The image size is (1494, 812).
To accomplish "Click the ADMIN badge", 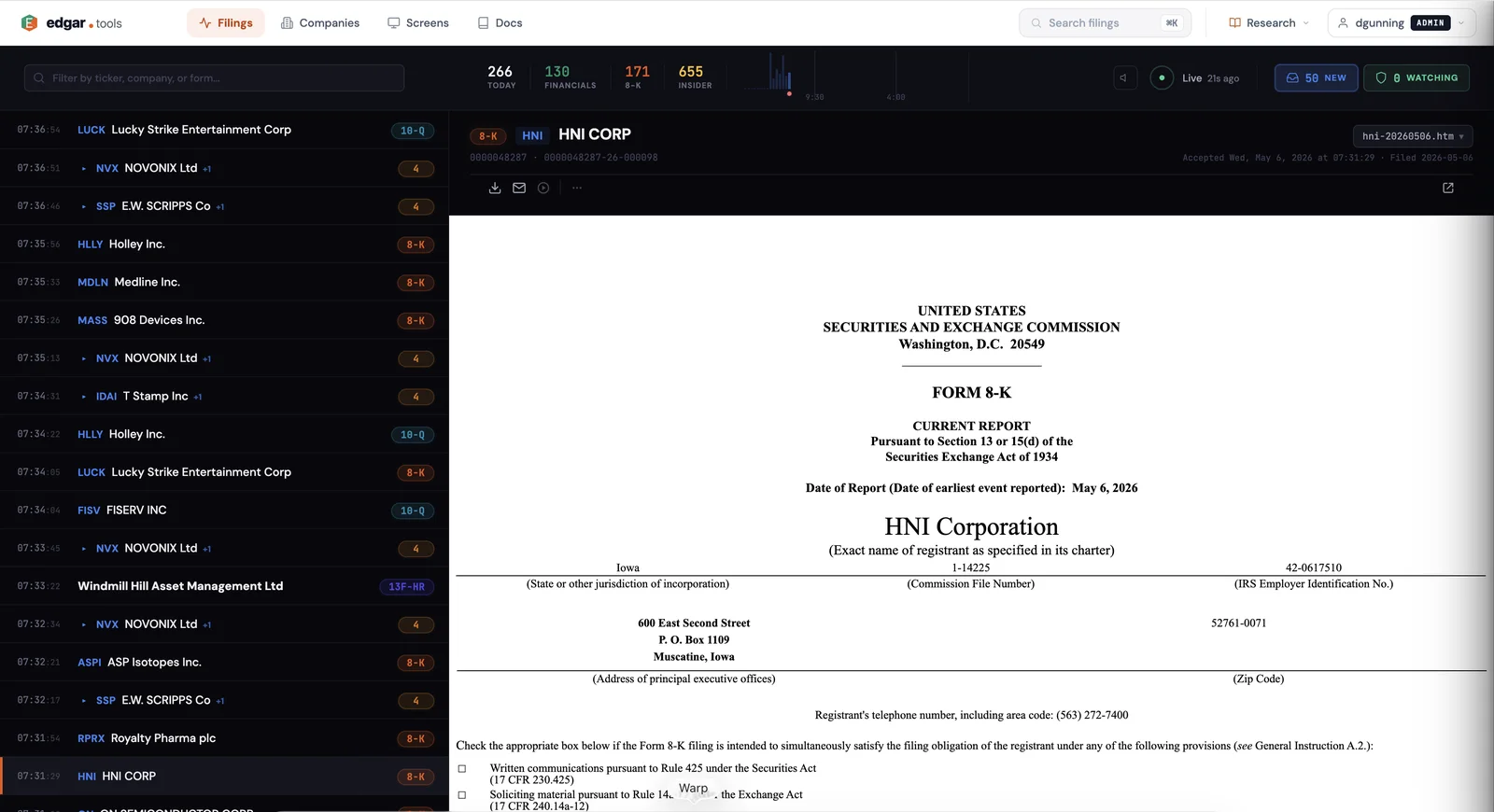I will pyautogui.click(x=1430, y=22).
